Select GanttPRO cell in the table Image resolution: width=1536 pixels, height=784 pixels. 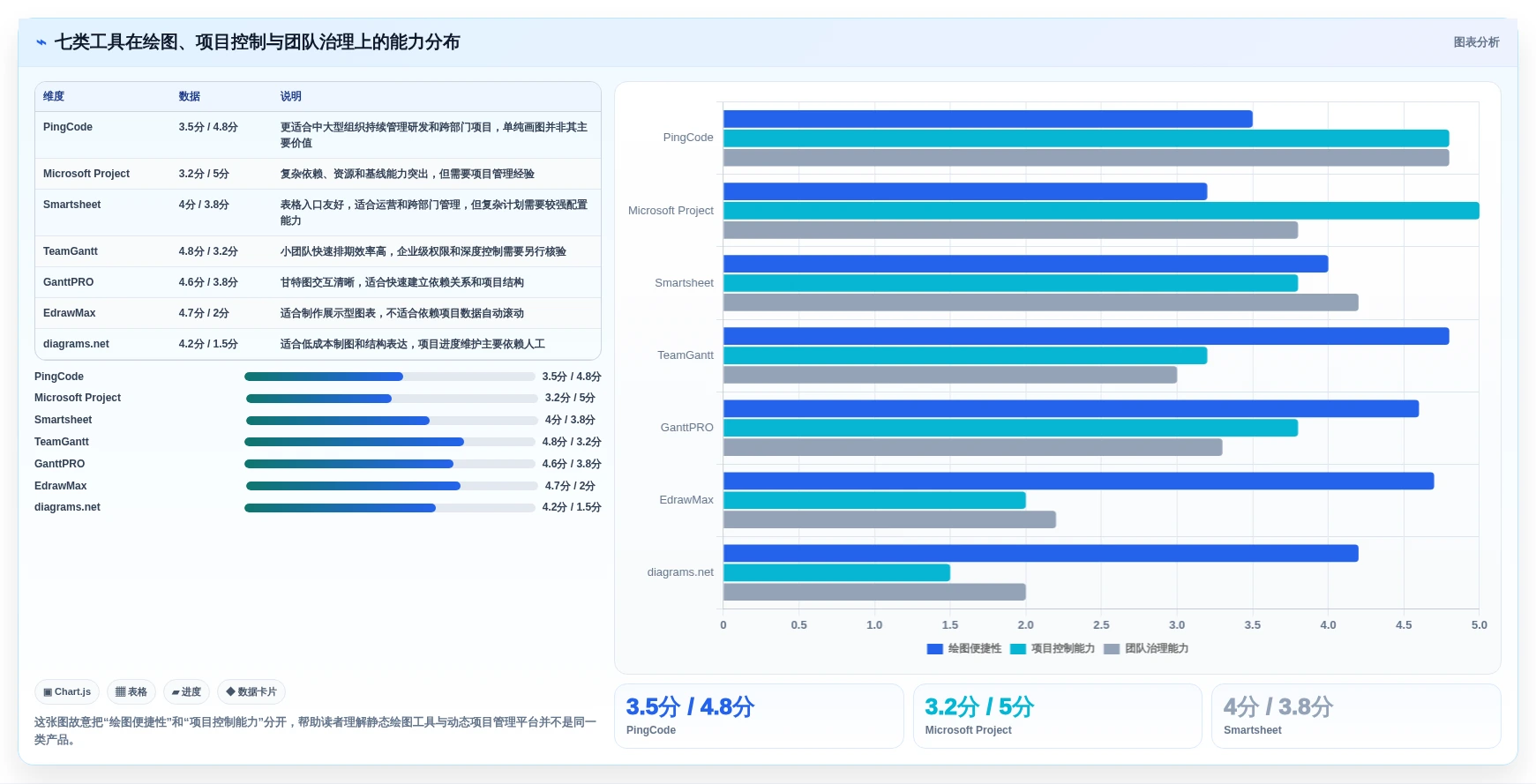[x=68, y=282]
